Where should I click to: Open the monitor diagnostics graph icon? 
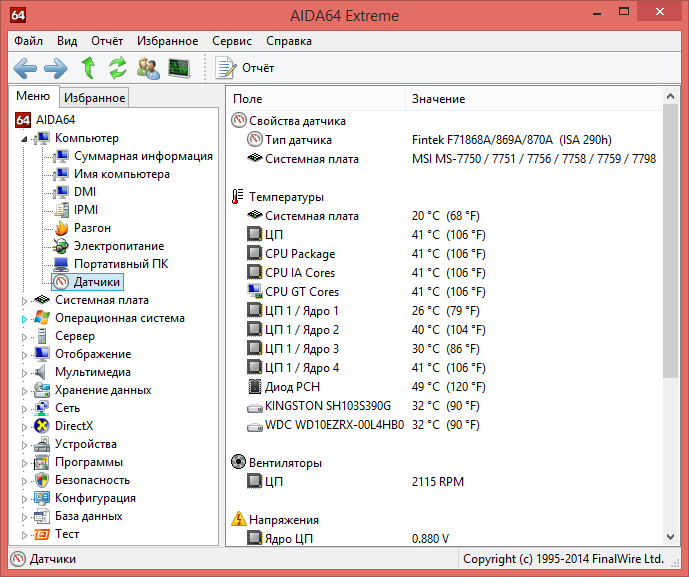coord(179,68)
